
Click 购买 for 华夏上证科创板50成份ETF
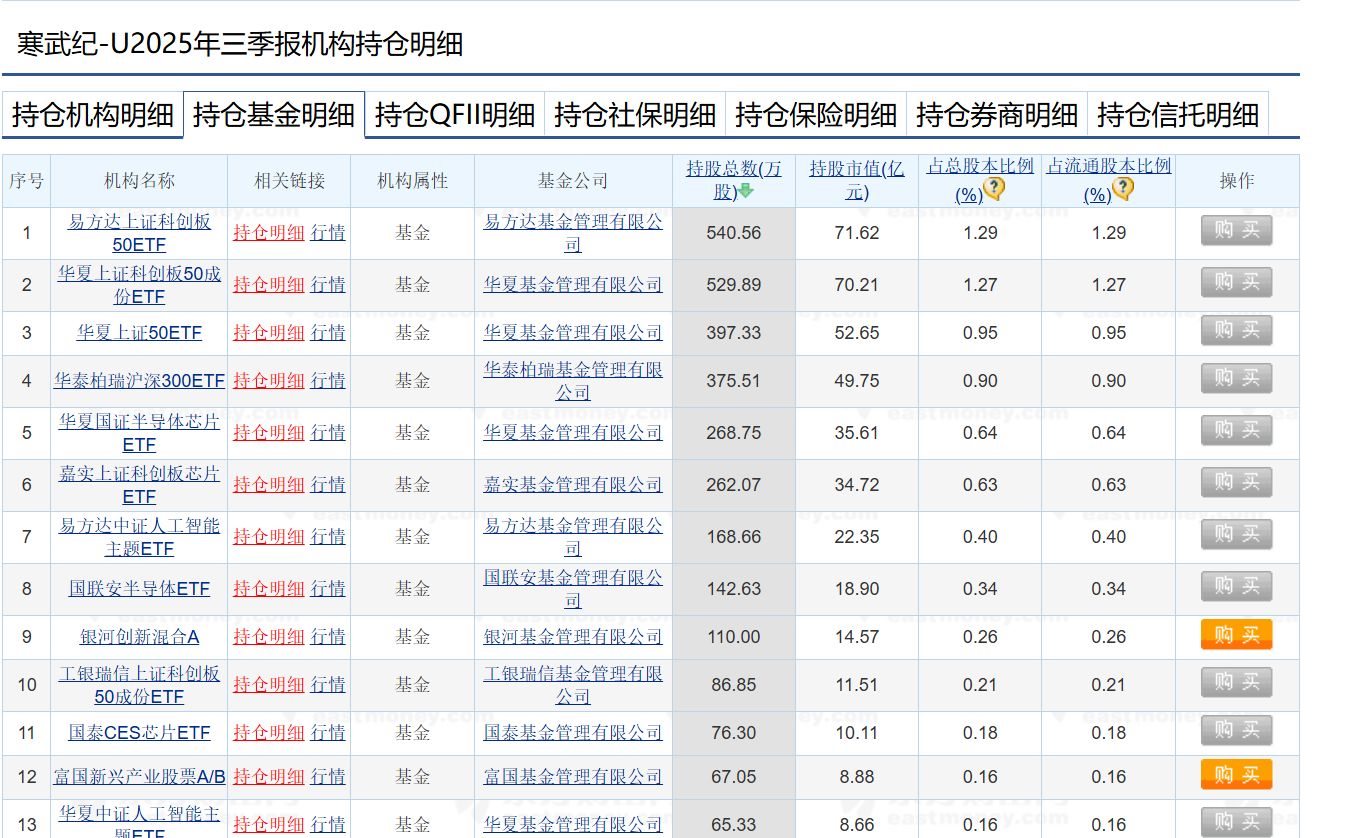pyautogui.click(x=1237, y=283)
